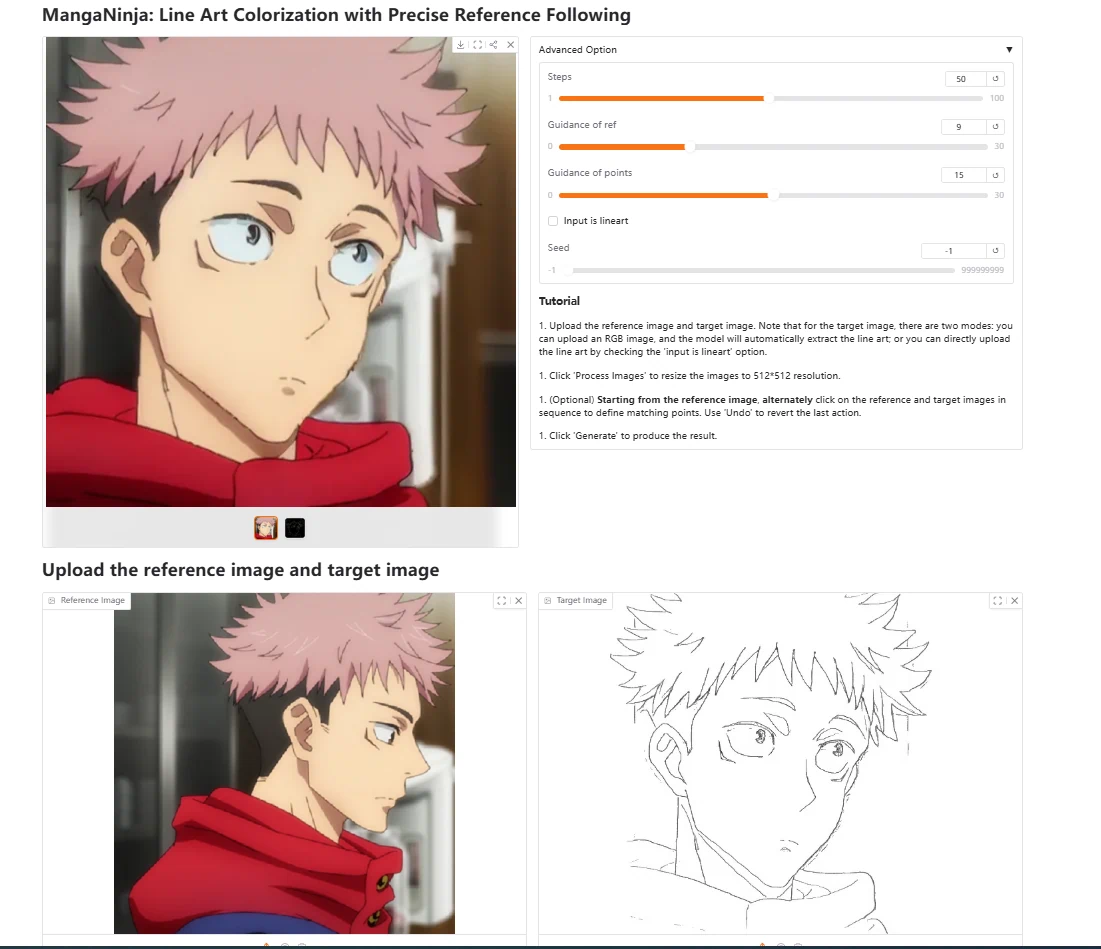The image size is (1101, 949).
Task: Click the Guidance of points slider handle
Action: (773, 195)
